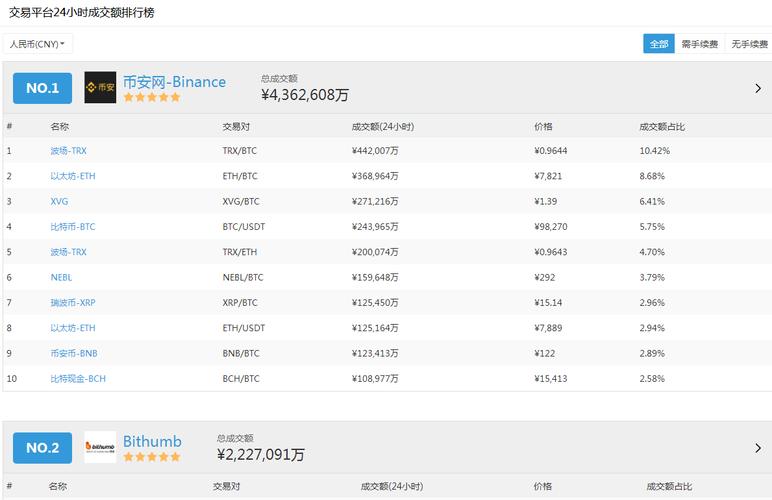Click the 交易平台24小时成交额排行榜 page title
This screenshot has width=772, height=500.
pos(82,12)
